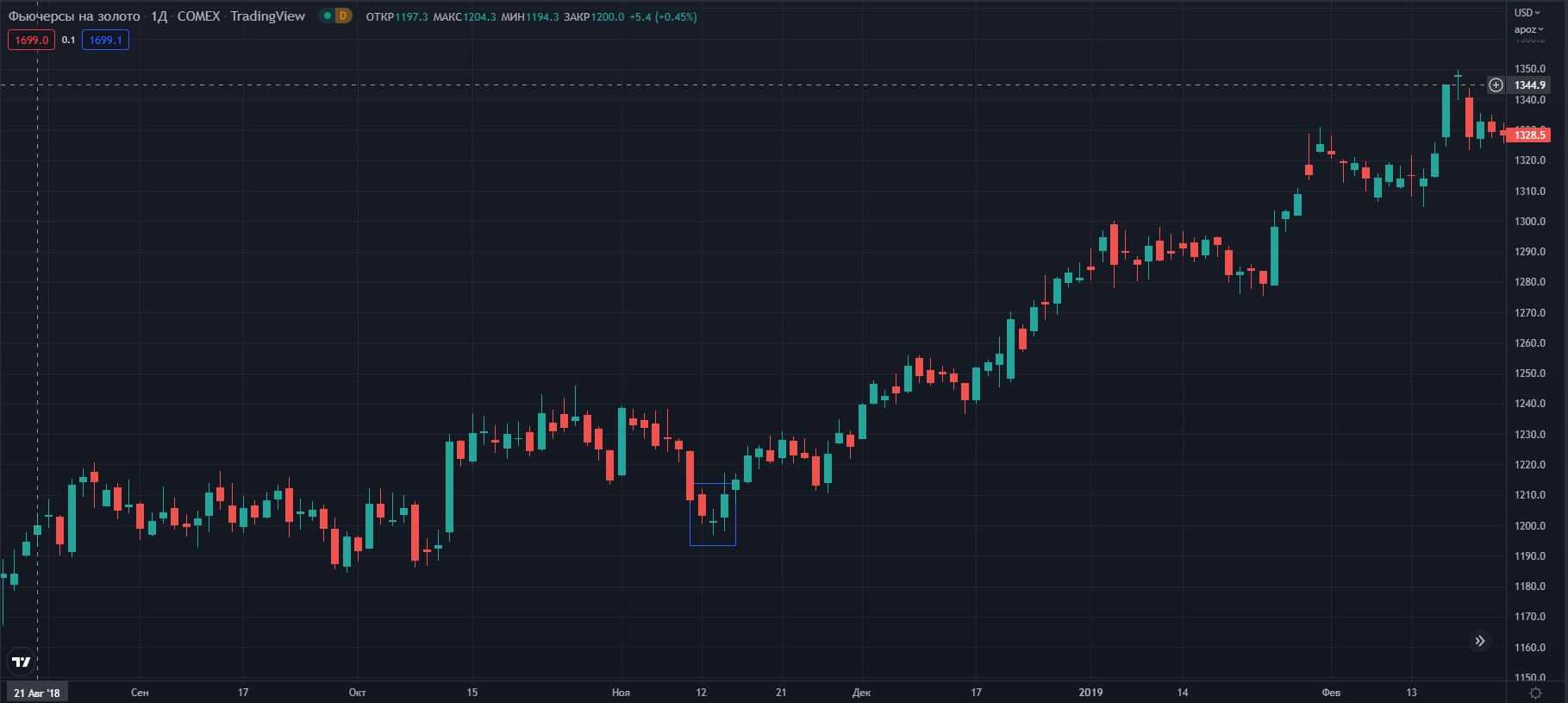This screenshot has height=703, width=1568.
Task: Click the 0.1 spread value
Action: pos(69,41)
